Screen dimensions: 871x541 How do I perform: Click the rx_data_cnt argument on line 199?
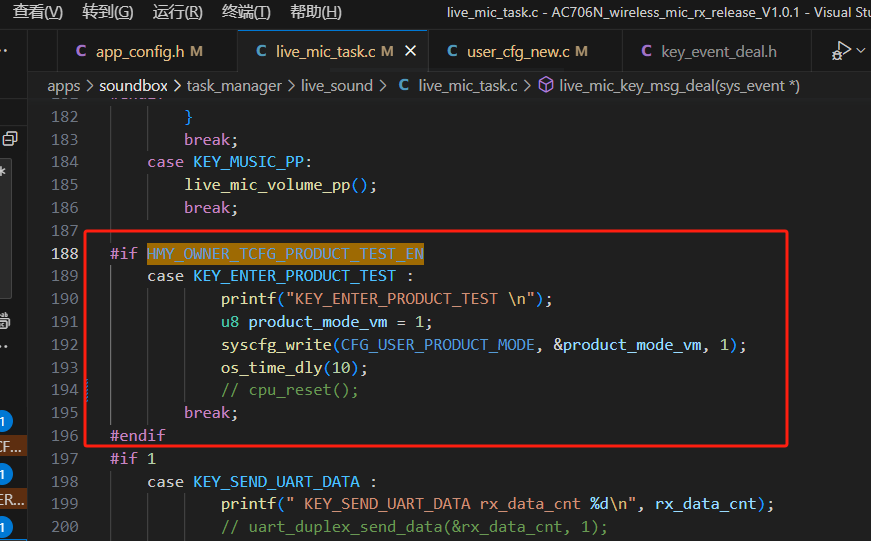coord(705,504)
